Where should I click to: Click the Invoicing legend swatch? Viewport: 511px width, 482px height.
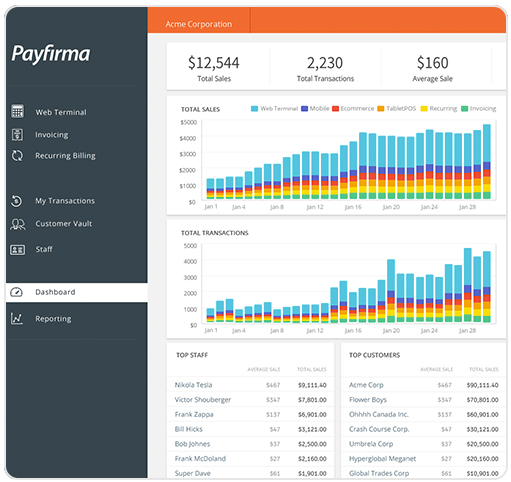click(464, 109)
